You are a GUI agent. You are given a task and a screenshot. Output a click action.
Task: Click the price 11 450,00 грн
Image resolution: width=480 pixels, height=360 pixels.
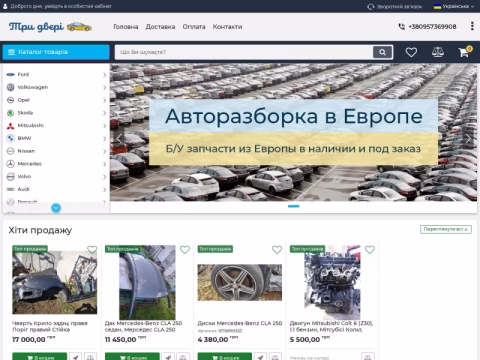pos(126,339)
